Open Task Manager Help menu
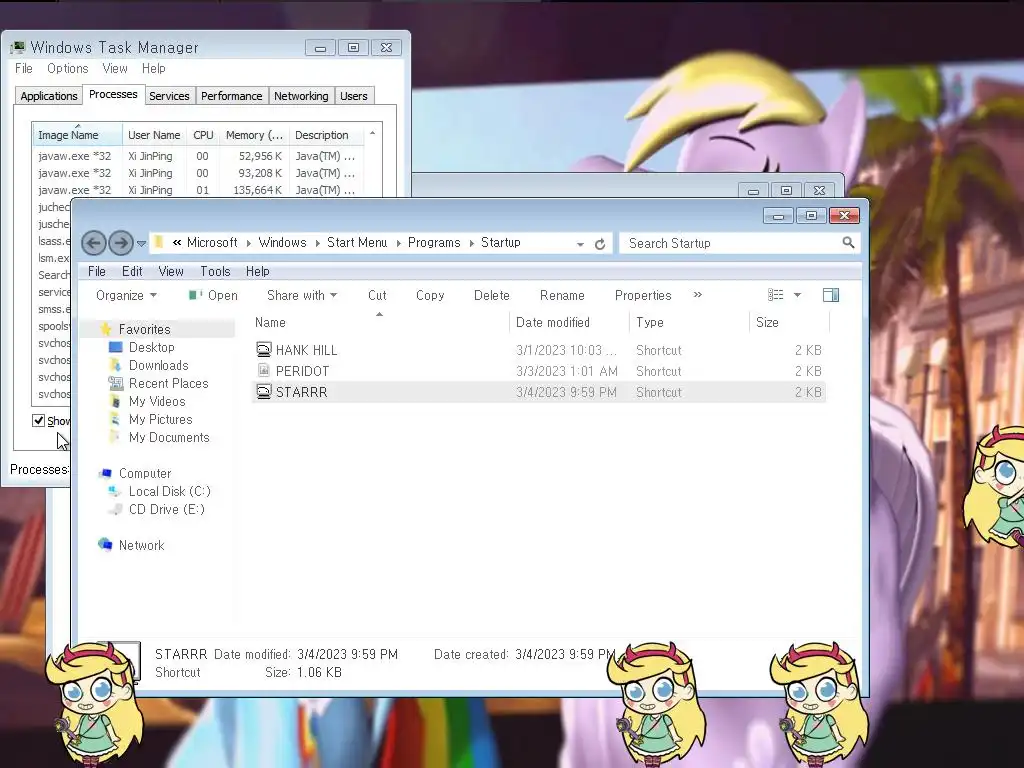 (153, 68)
